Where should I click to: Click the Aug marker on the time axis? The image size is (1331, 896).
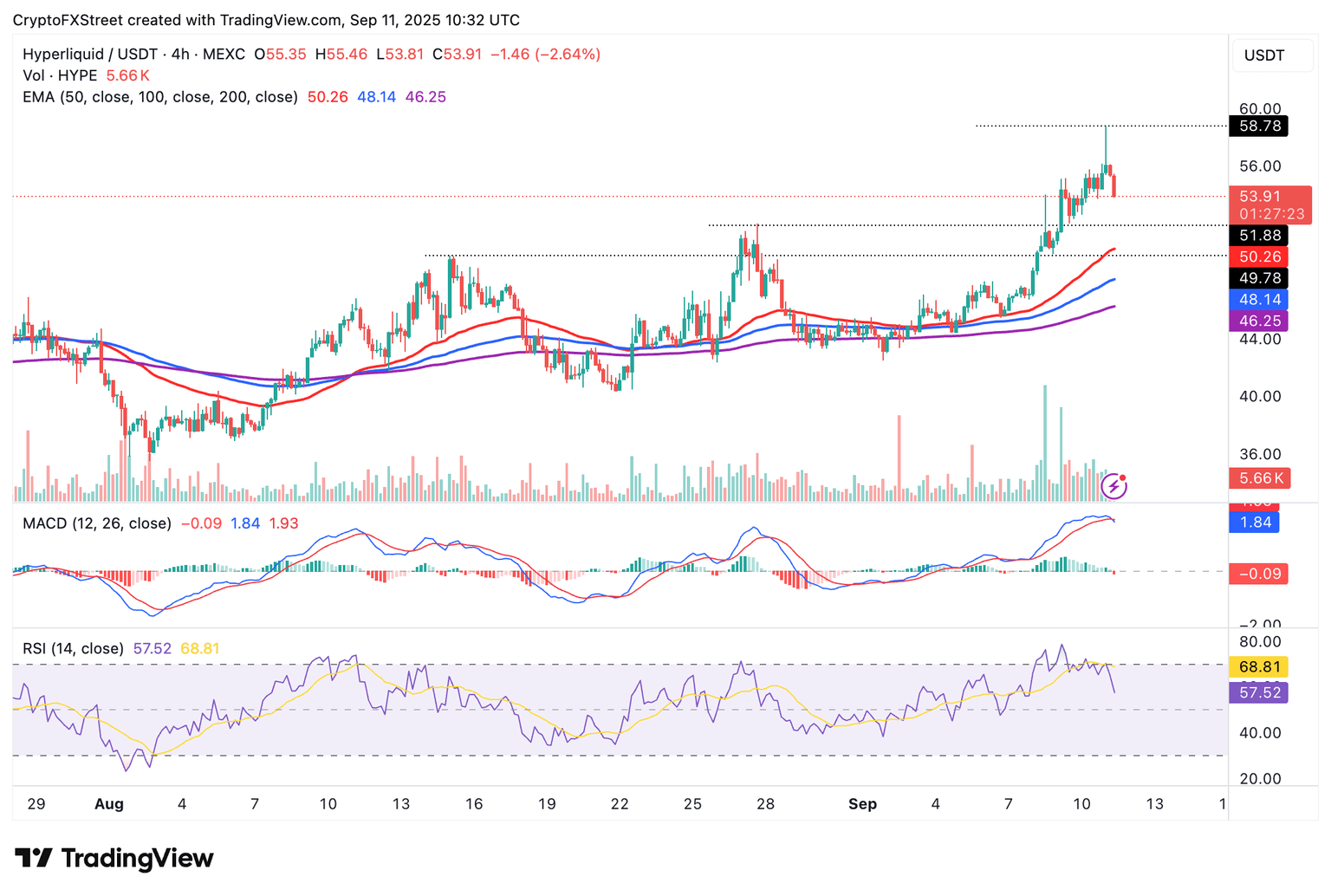(x=109, y=804)
